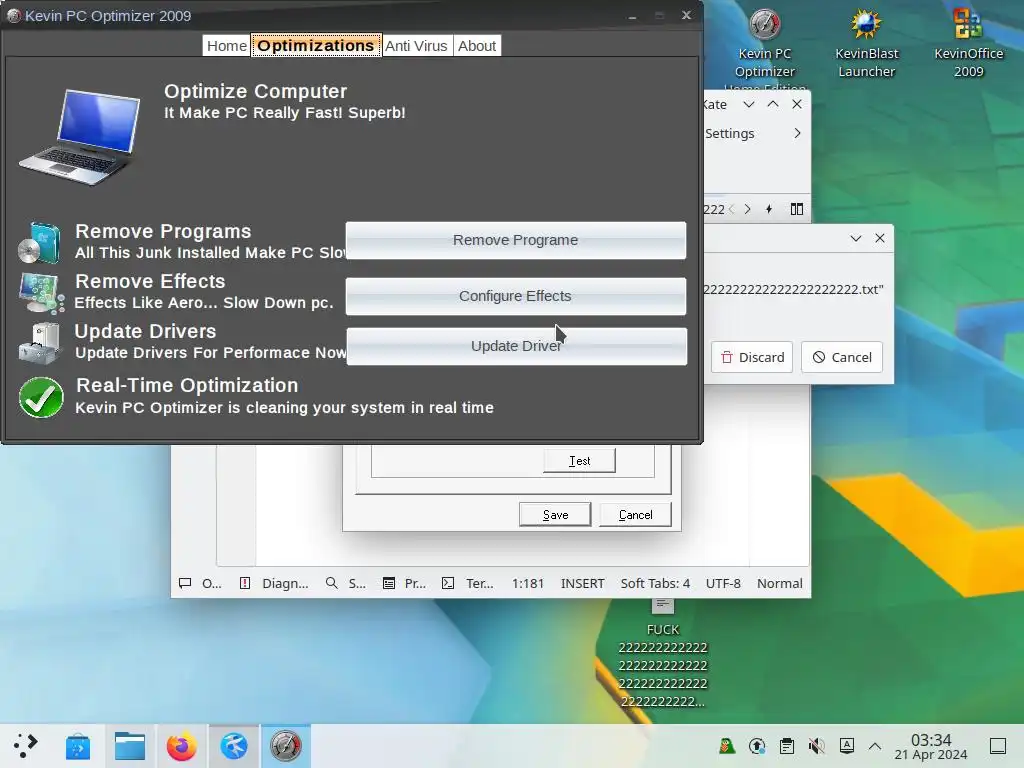Launch Firefox from the taskbar
Screen dimensions: 1024x768
pyautogui.click(x=182, y=746)
